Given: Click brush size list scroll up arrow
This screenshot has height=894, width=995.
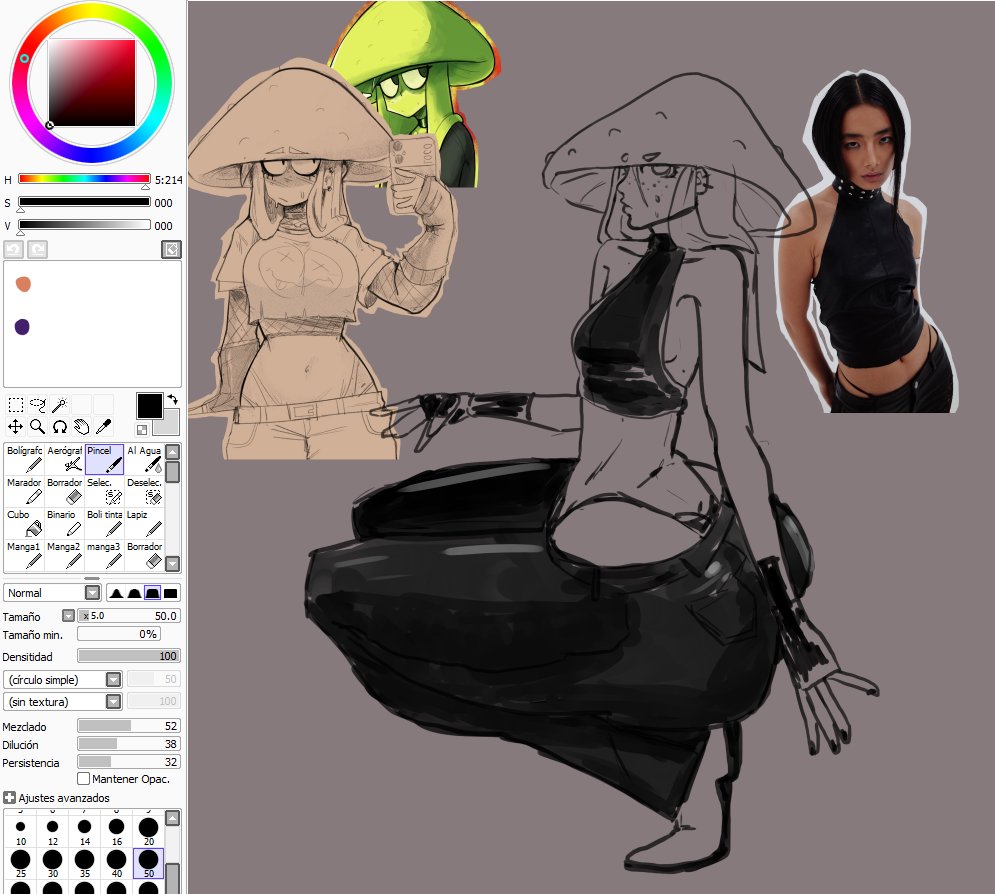Looking at the screenshot, I should click(173, 818).
